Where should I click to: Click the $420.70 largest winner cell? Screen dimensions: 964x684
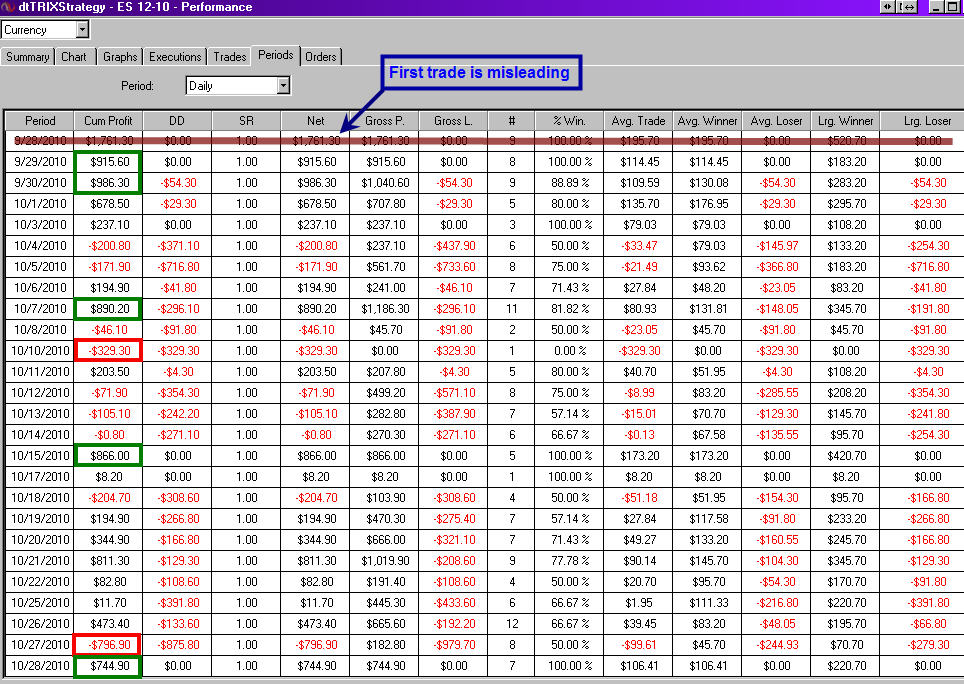845,455
